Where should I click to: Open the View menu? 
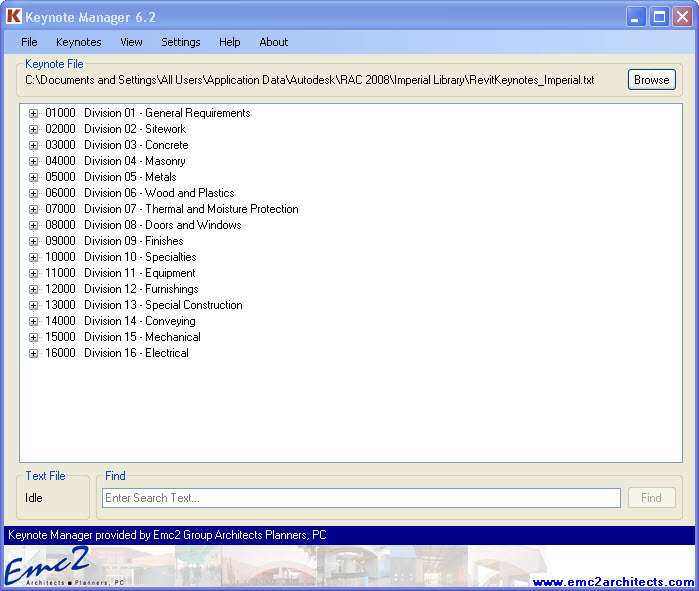(131, 42)
